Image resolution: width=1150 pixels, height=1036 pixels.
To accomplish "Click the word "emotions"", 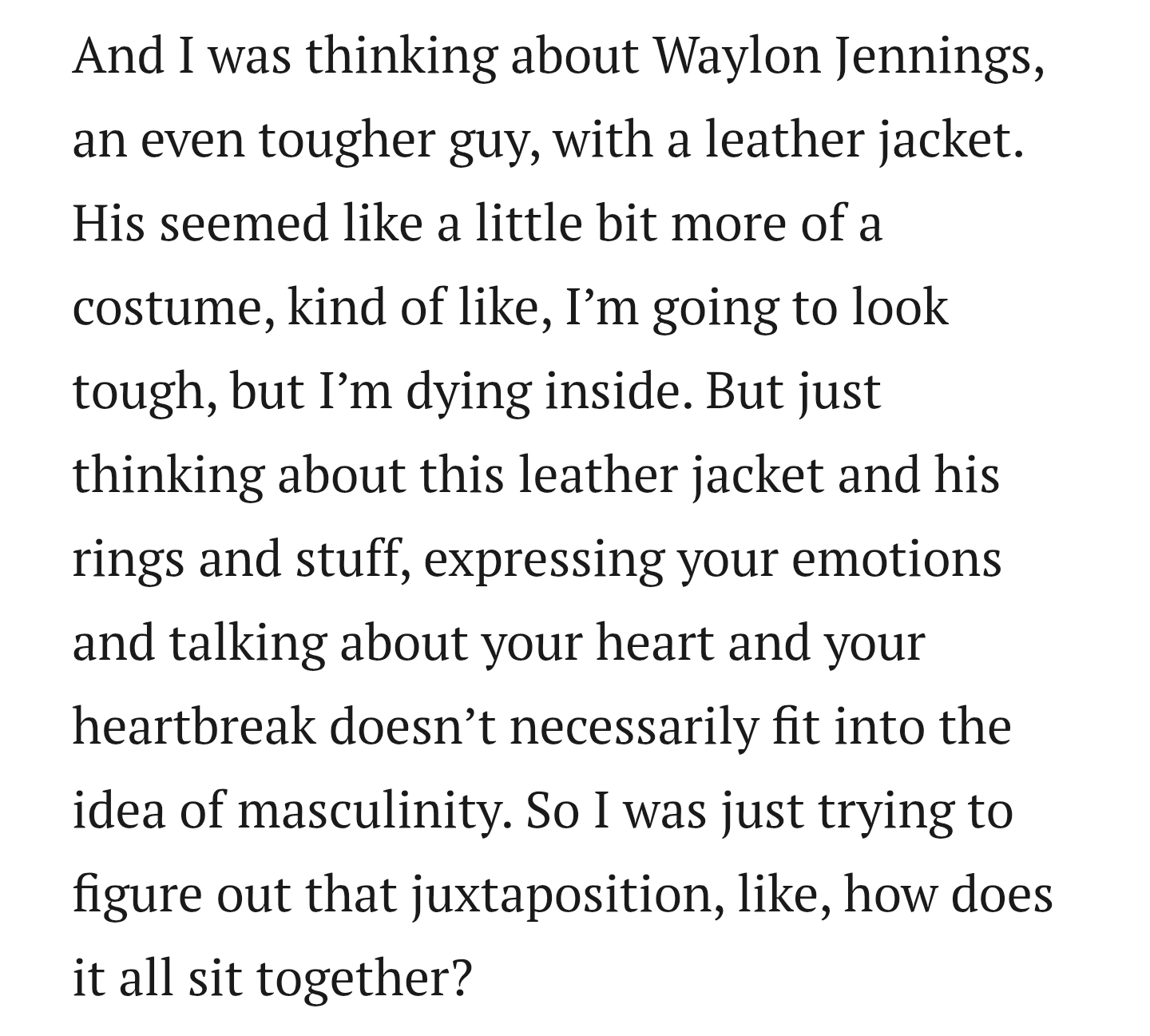I will (897, 559).
